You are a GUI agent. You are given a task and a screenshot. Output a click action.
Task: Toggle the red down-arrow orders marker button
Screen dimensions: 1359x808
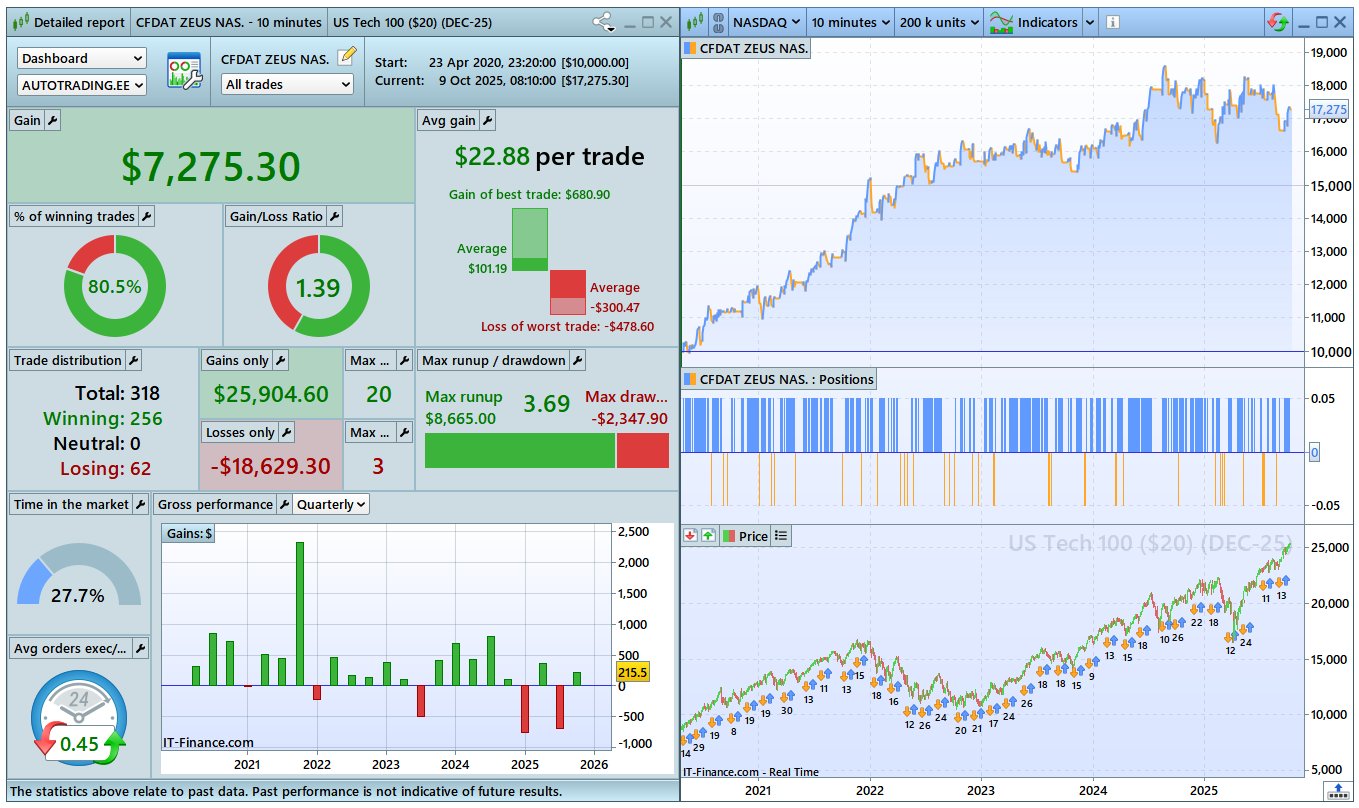tap(690, 536)
